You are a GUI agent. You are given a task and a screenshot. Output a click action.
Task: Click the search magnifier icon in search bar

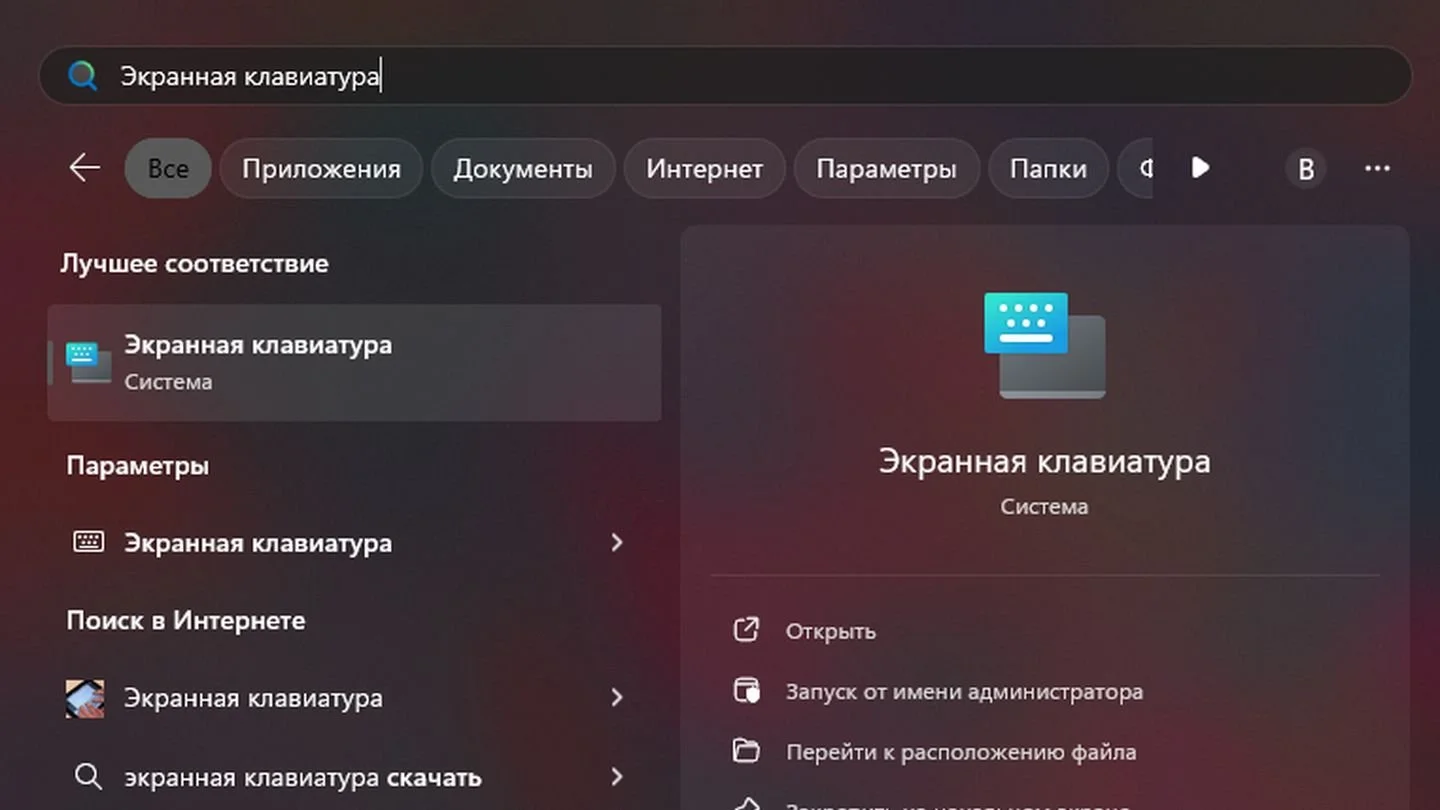[x=83, y=76]
